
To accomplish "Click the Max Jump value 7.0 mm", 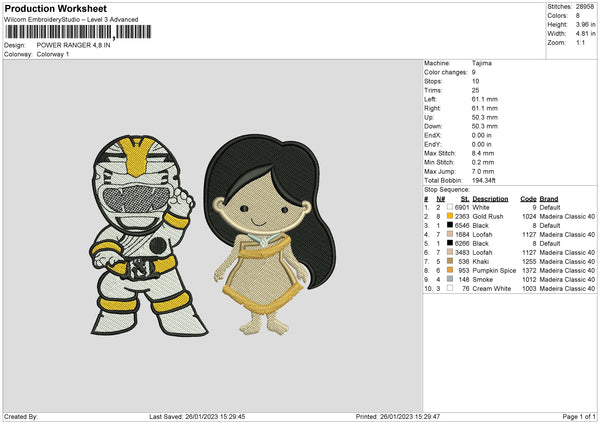I will pyautogui.click(x=483, y=171).
